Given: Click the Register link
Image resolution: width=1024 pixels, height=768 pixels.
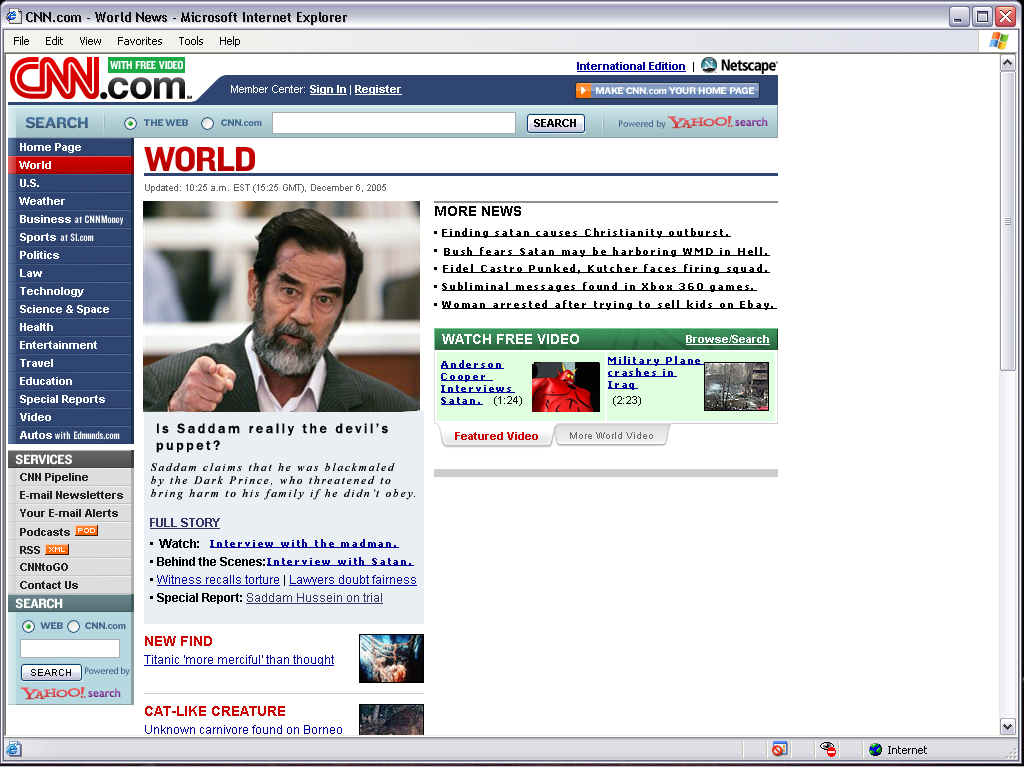Looking at the screenshot, I should (x=377, y=89).
